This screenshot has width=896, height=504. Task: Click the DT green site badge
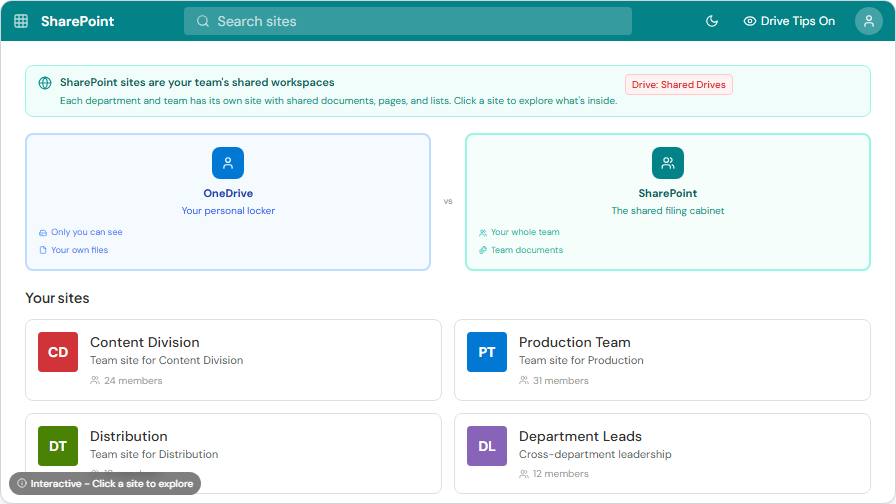(58, 446)
